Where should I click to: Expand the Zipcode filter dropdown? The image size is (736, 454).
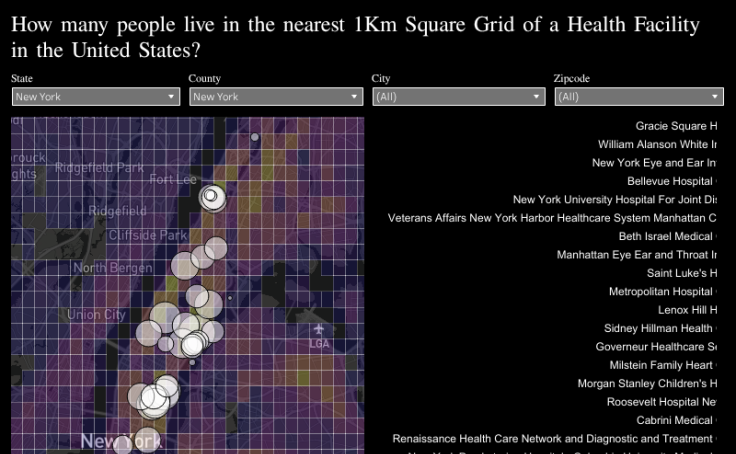639,97
